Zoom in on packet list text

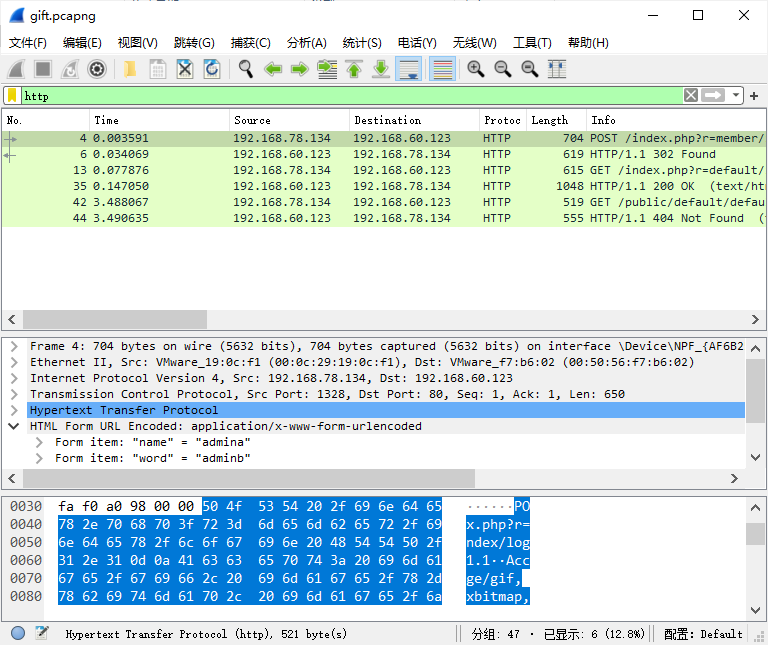476,69
